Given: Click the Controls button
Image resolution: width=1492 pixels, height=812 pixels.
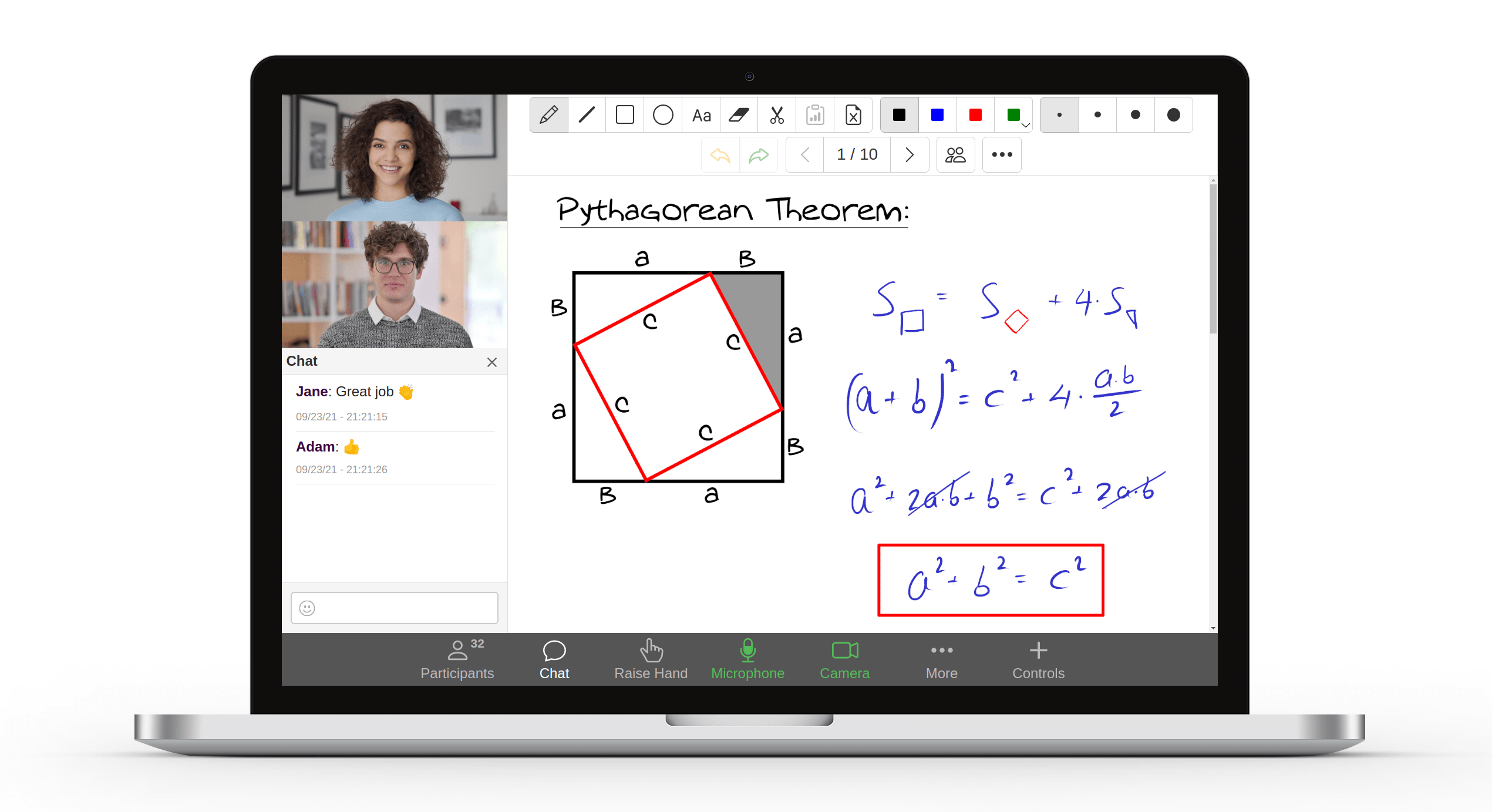Looking at the screenshot, I should pyautogui.click(x=1037, y=659).
